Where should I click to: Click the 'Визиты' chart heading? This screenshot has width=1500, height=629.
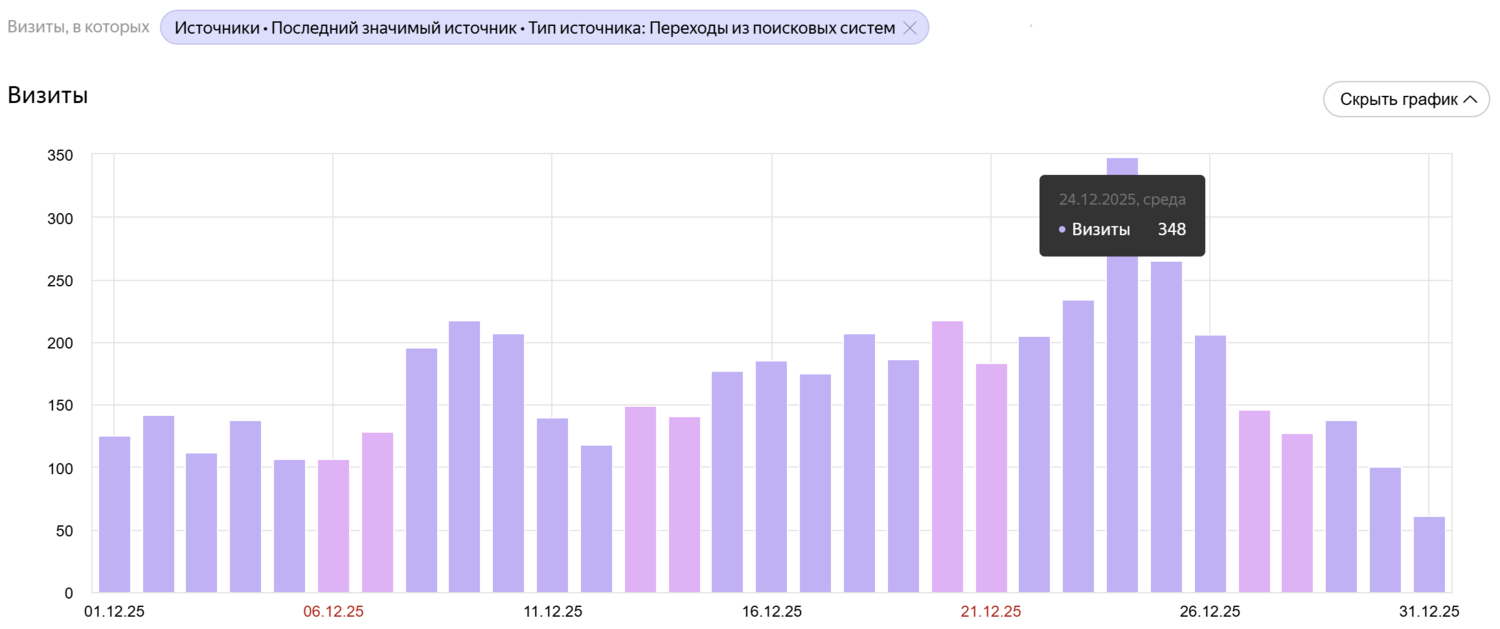[x=48, y=96]
